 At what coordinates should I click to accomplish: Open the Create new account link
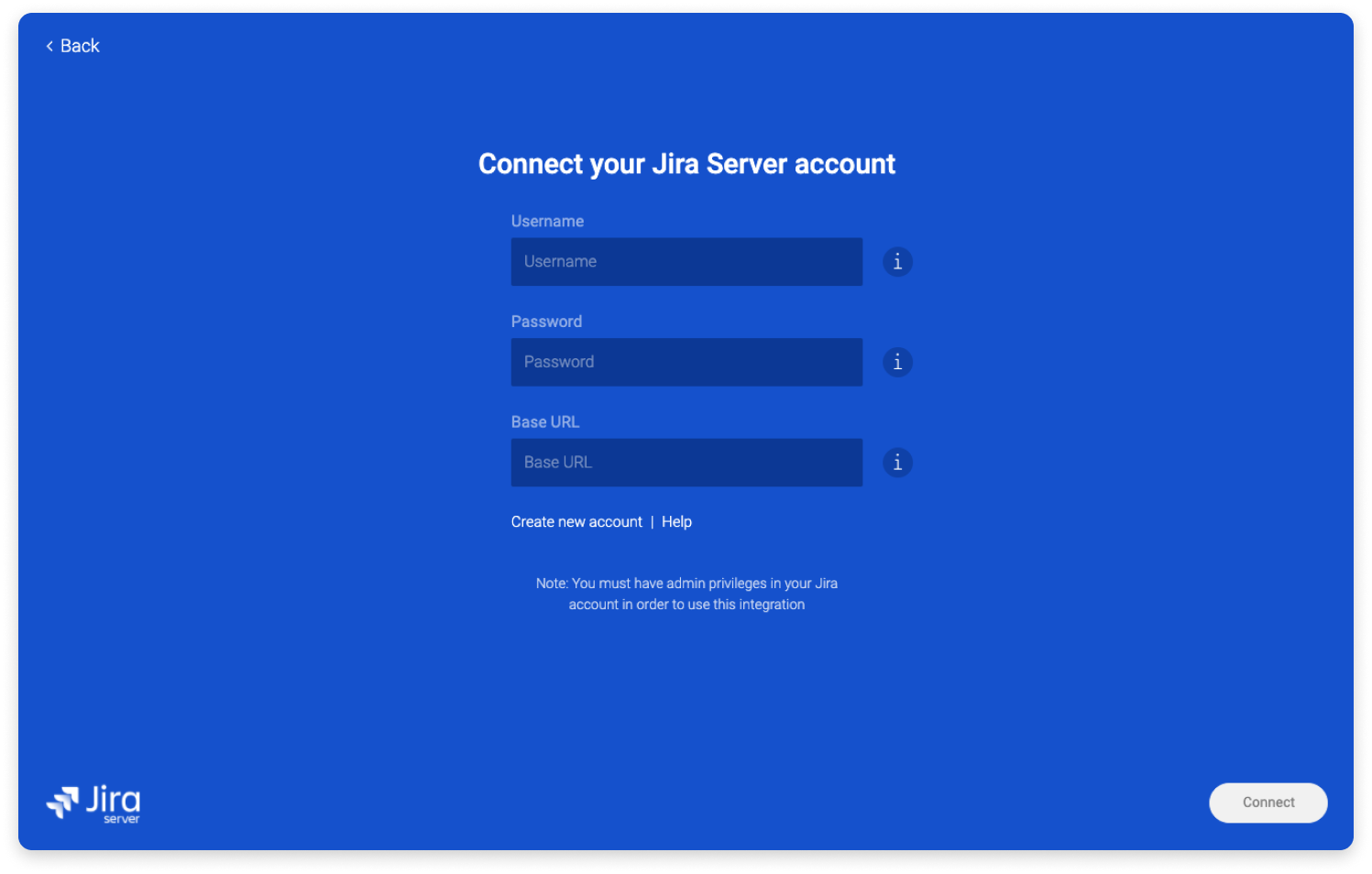coord(576,521)
